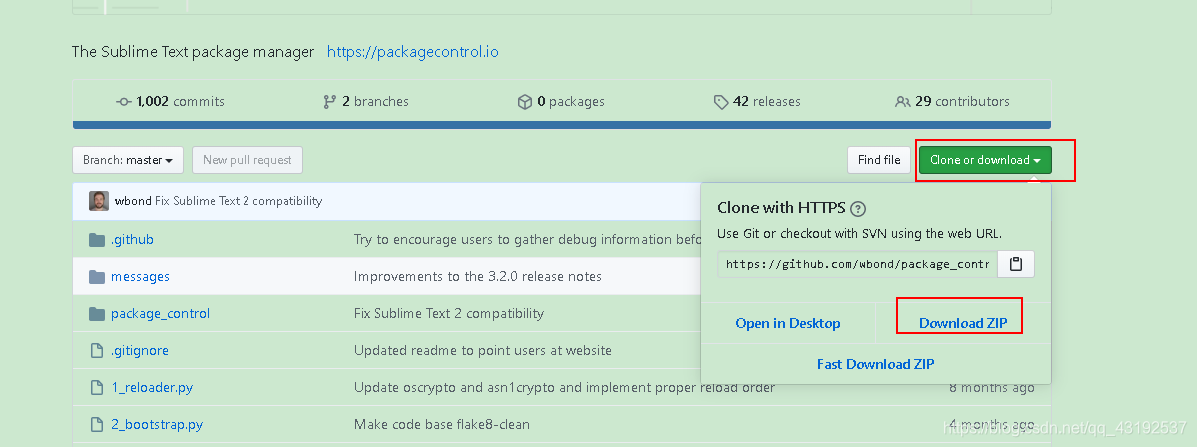Open the .github folder
Screen dimensions: 1197x447
(x=132, y=240)
